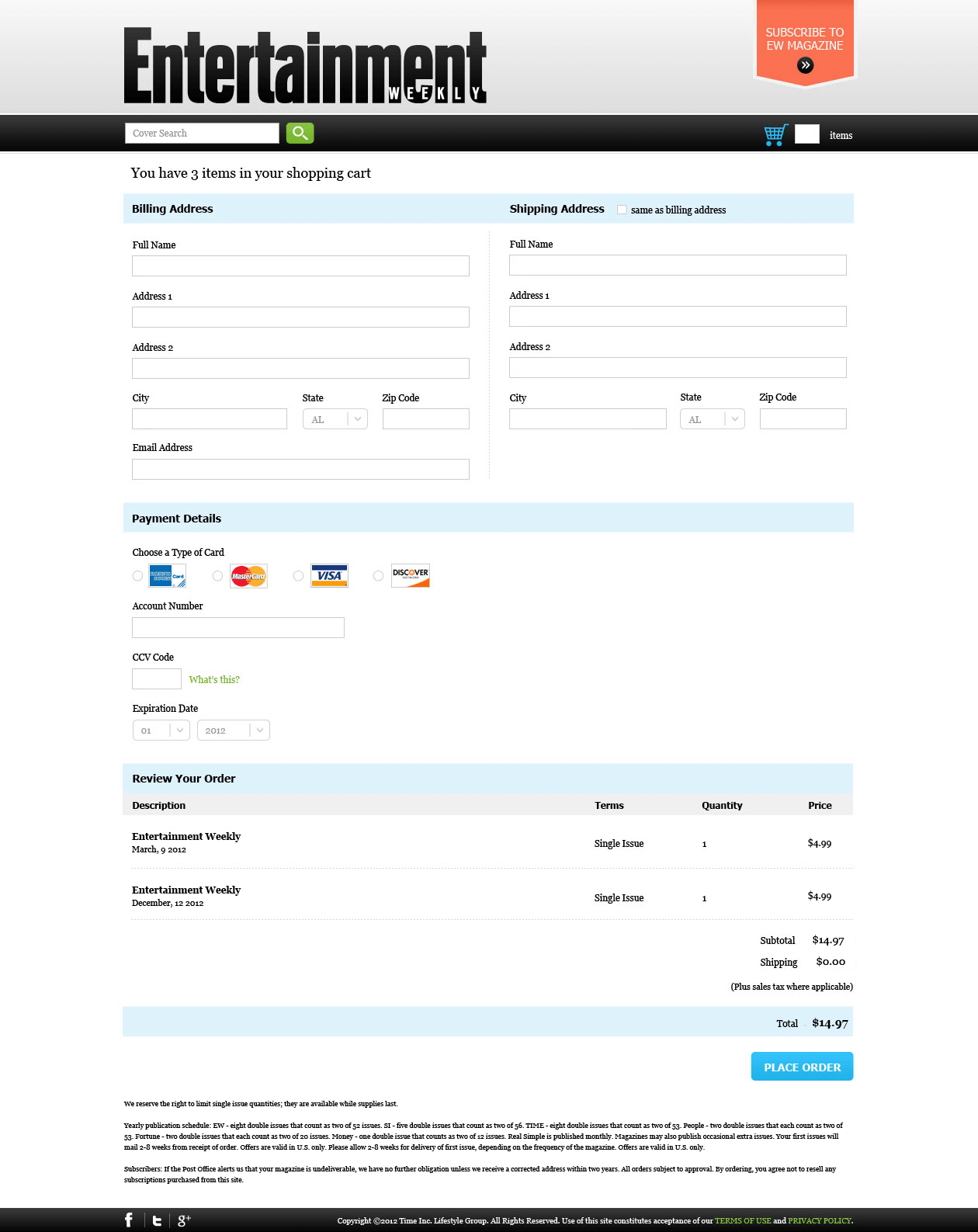The width and height of the screenshot is (978, 1232).
Task: Click the cart items count box
Action: 807,134
